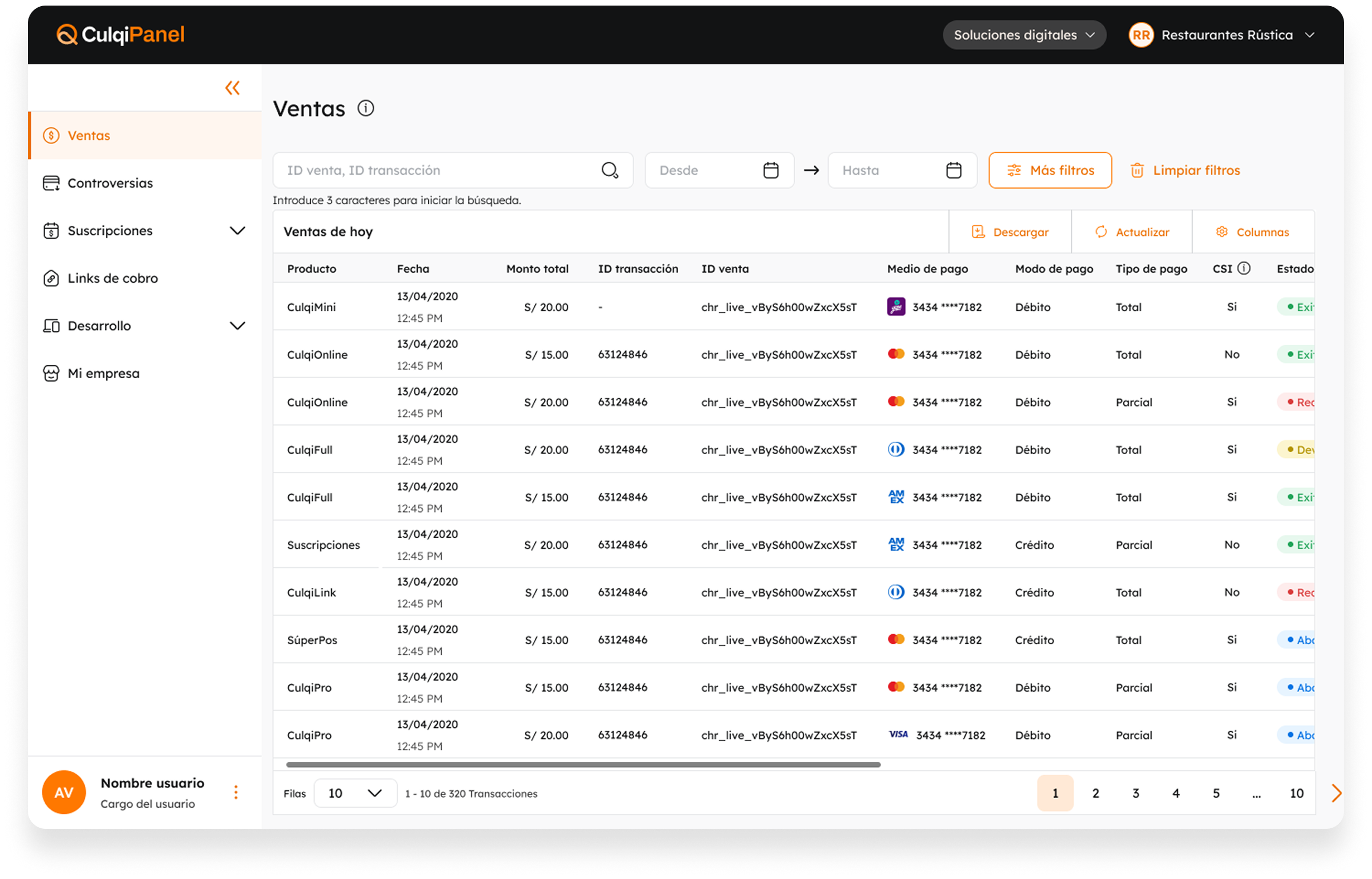Click the horizontal table scrollbar

point(582,764)
